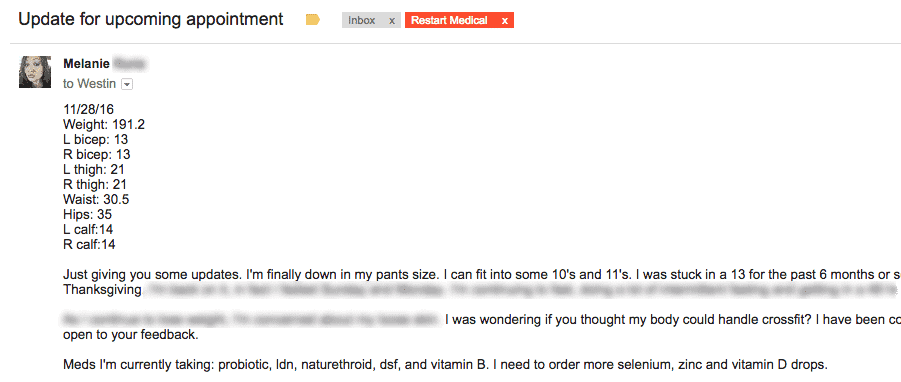901x382 pixels.
Task: Open the Restart Medical label
Action: 449,21
